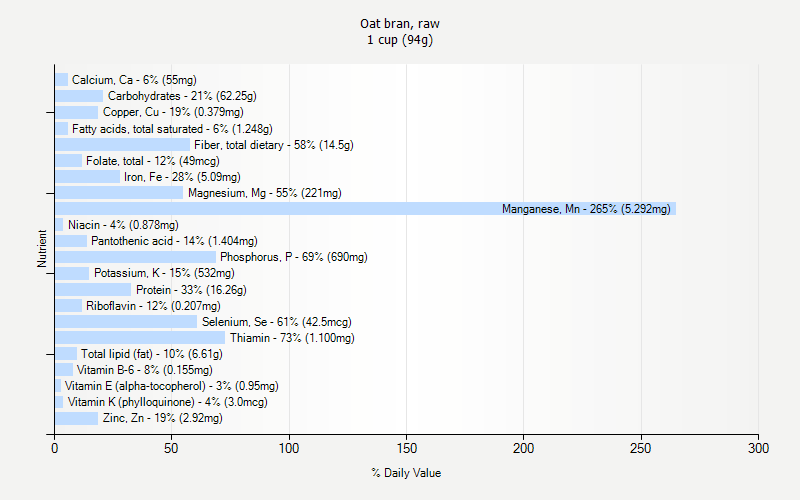Click the Phosphorus bar in the chart
The image size is (800, 500).
click(x=135, y=257)
